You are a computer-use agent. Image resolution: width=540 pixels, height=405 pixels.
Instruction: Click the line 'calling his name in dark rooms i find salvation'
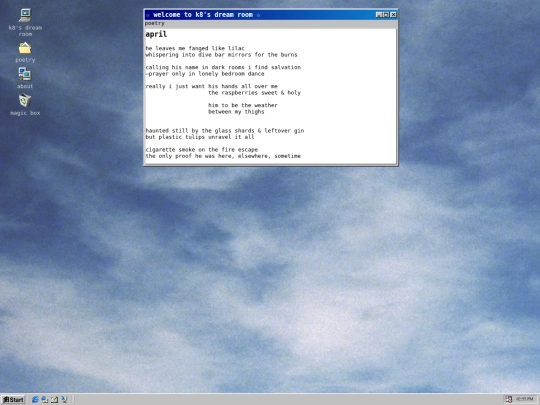[x=223, y=68]
